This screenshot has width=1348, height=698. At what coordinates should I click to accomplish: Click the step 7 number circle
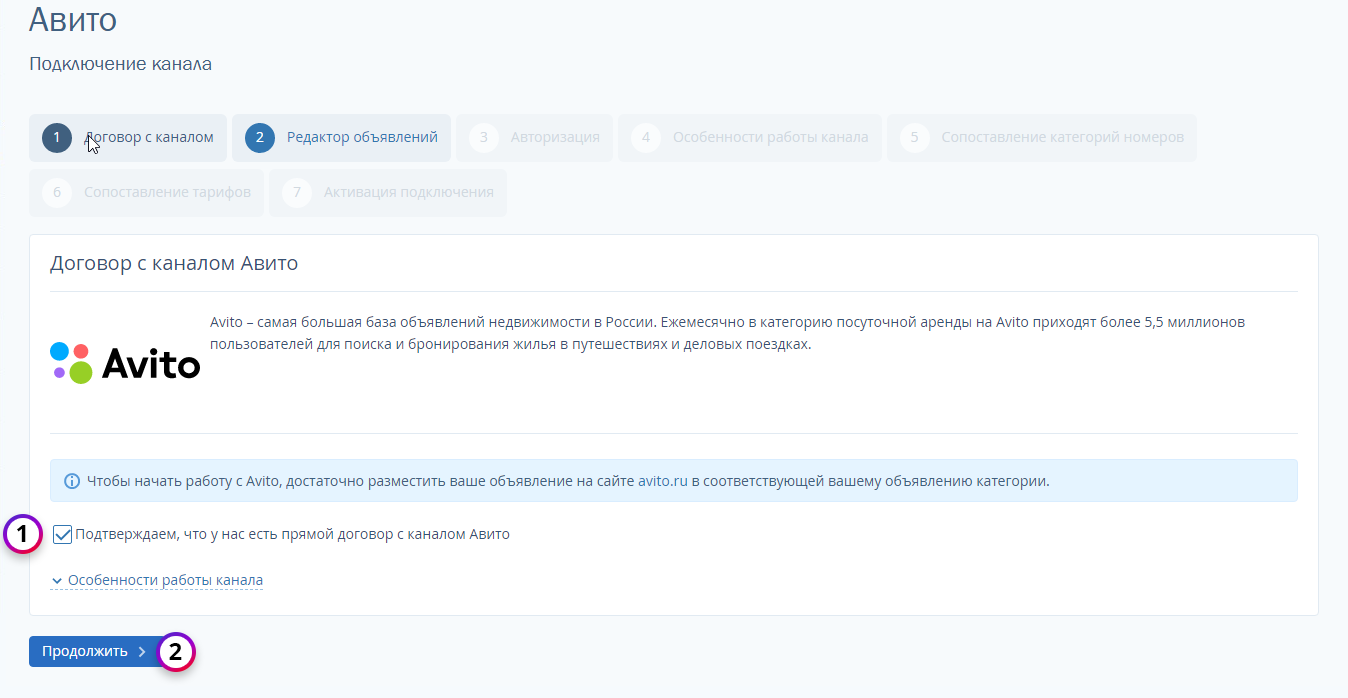point(297,193)
